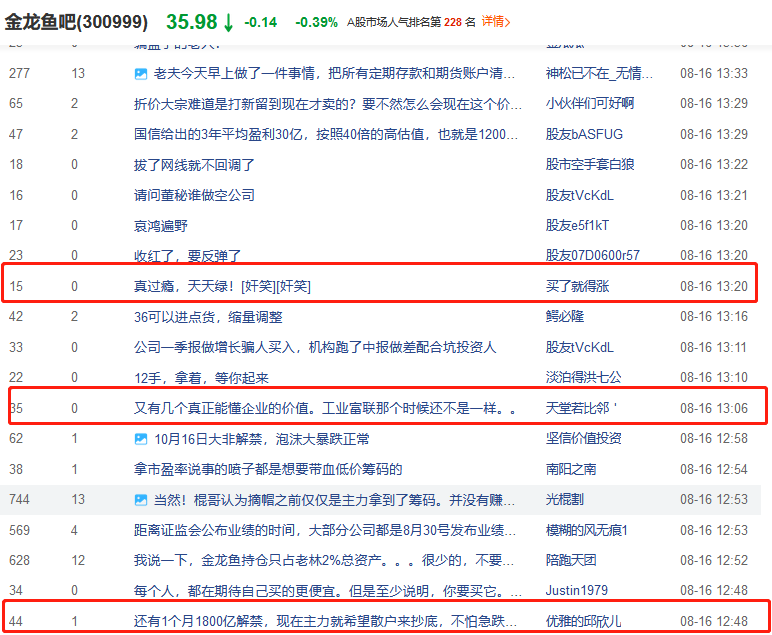This screenshot has width=772, height=635.
Task: Visit author 光棍割 profile
Action: 565,500
